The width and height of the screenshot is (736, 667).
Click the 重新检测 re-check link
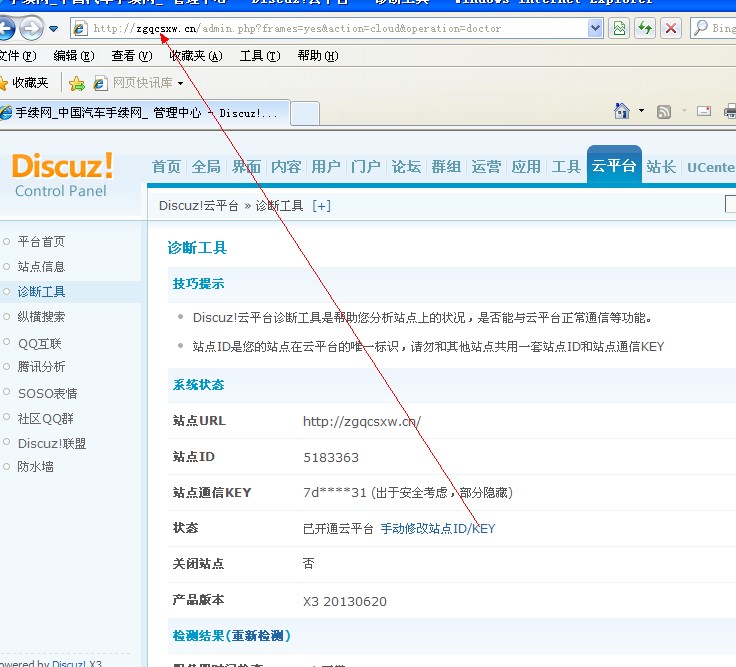click(x=257, y=636)
